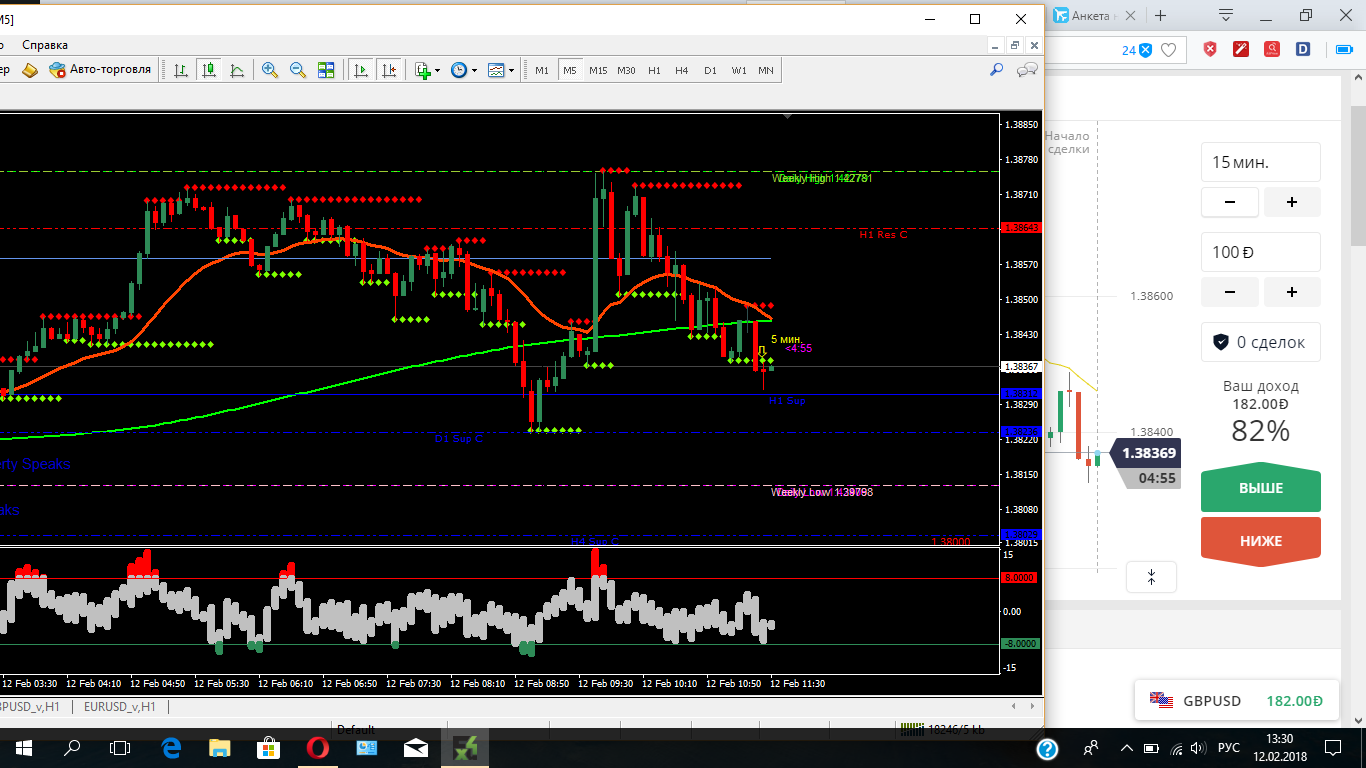Increase the 15 мин. expiry time
Viewport: 1366px width, 768px height.
[x=1292, y=202]
